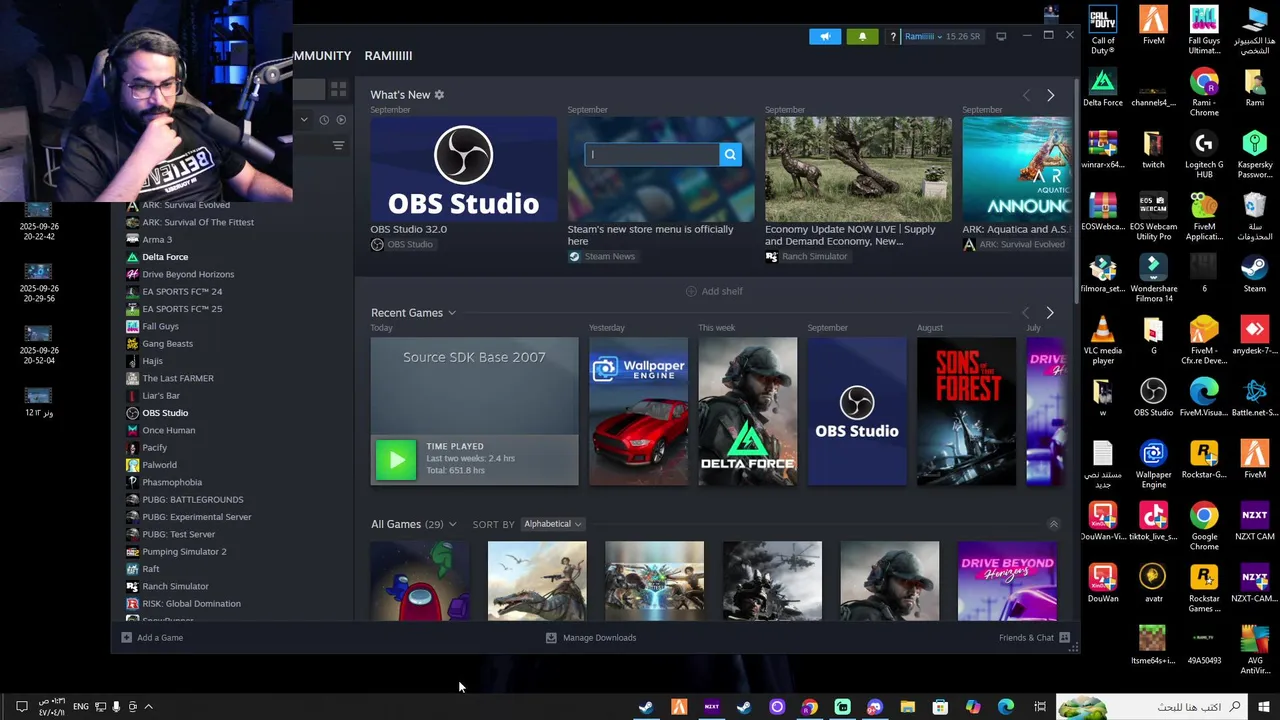This screenshot has width=1280, height=720.
Task: Toggle show ready-to-play games filter
Action: 341,120
